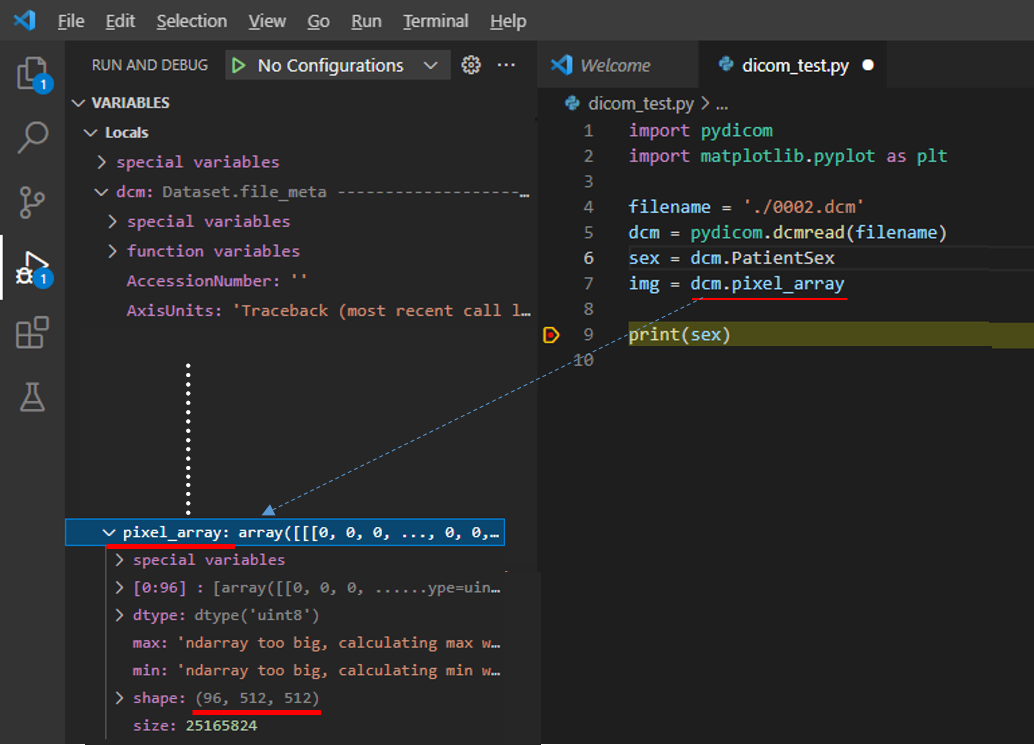Start debugging with green play icon
The height and width of the screenshot is (745, 1034).
[239, 65]
